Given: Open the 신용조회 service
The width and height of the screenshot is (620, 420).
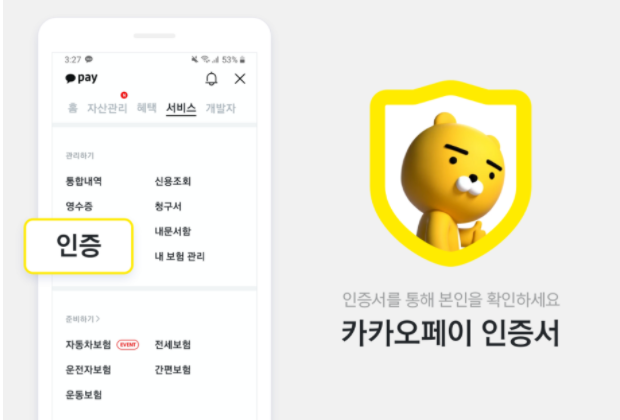Looking at the screenshot, I should point(173,181).
